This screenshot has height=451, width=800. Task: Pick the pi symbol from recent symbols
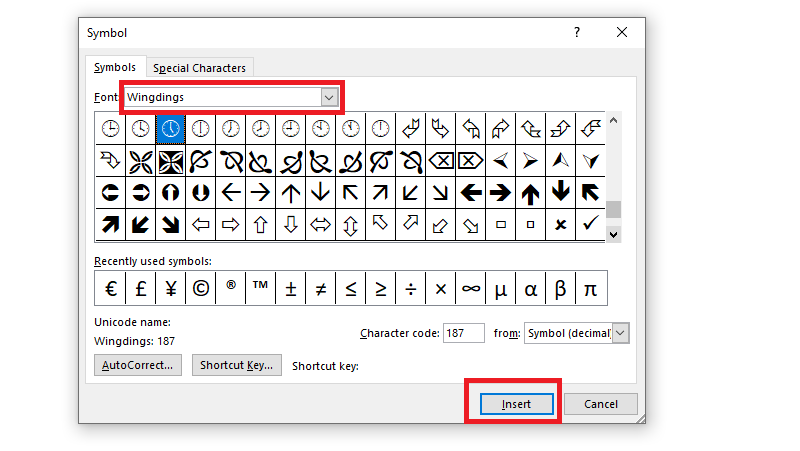590,289
